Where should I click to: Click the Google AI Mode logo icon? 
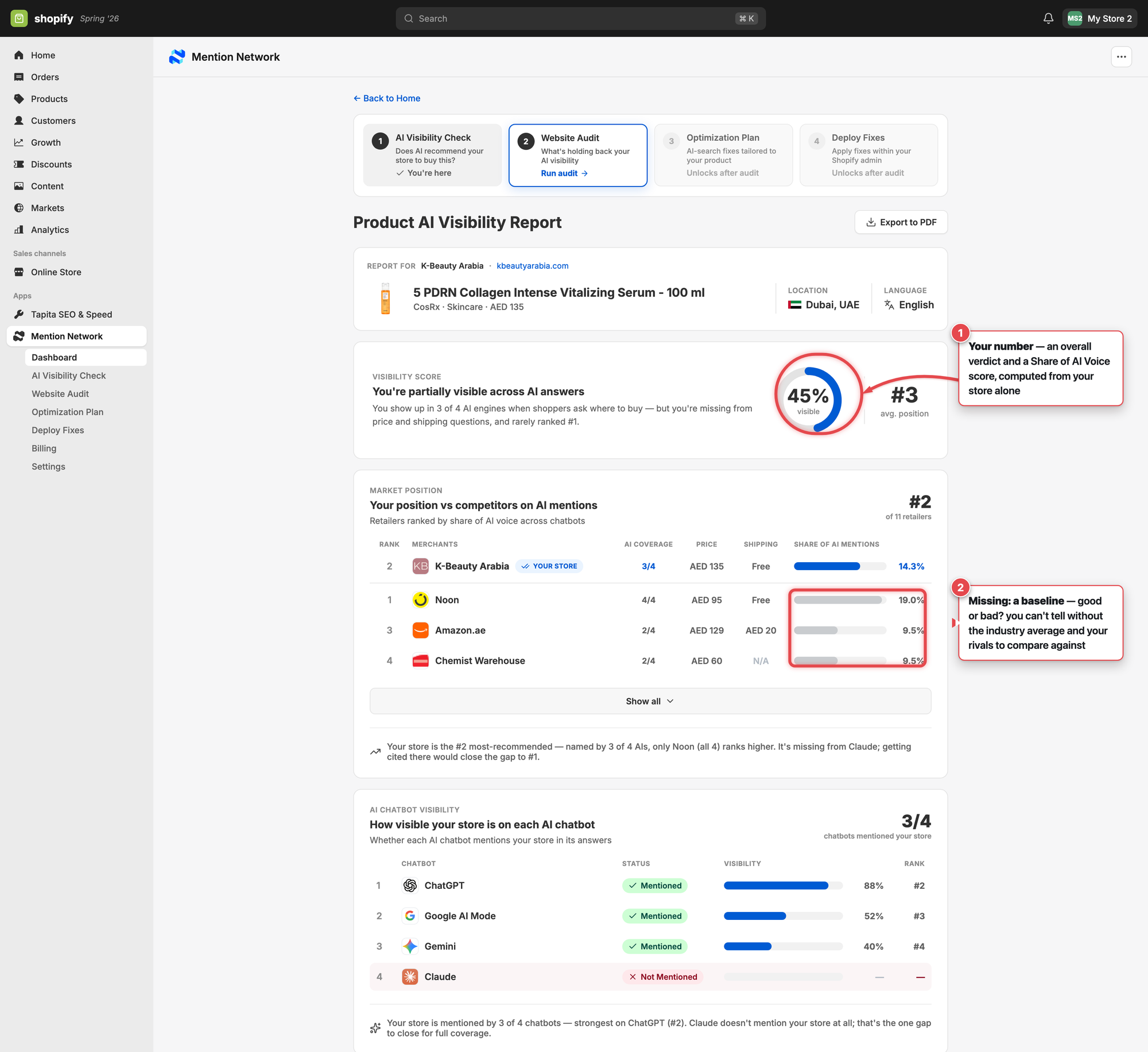[x=410, y=916]
